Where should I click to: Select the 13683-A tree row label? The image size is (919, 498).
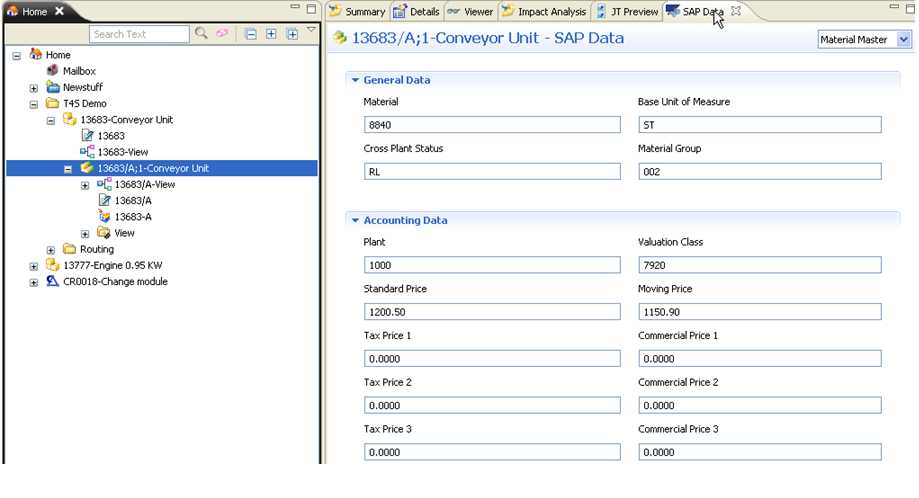click(x=133, y=217)
